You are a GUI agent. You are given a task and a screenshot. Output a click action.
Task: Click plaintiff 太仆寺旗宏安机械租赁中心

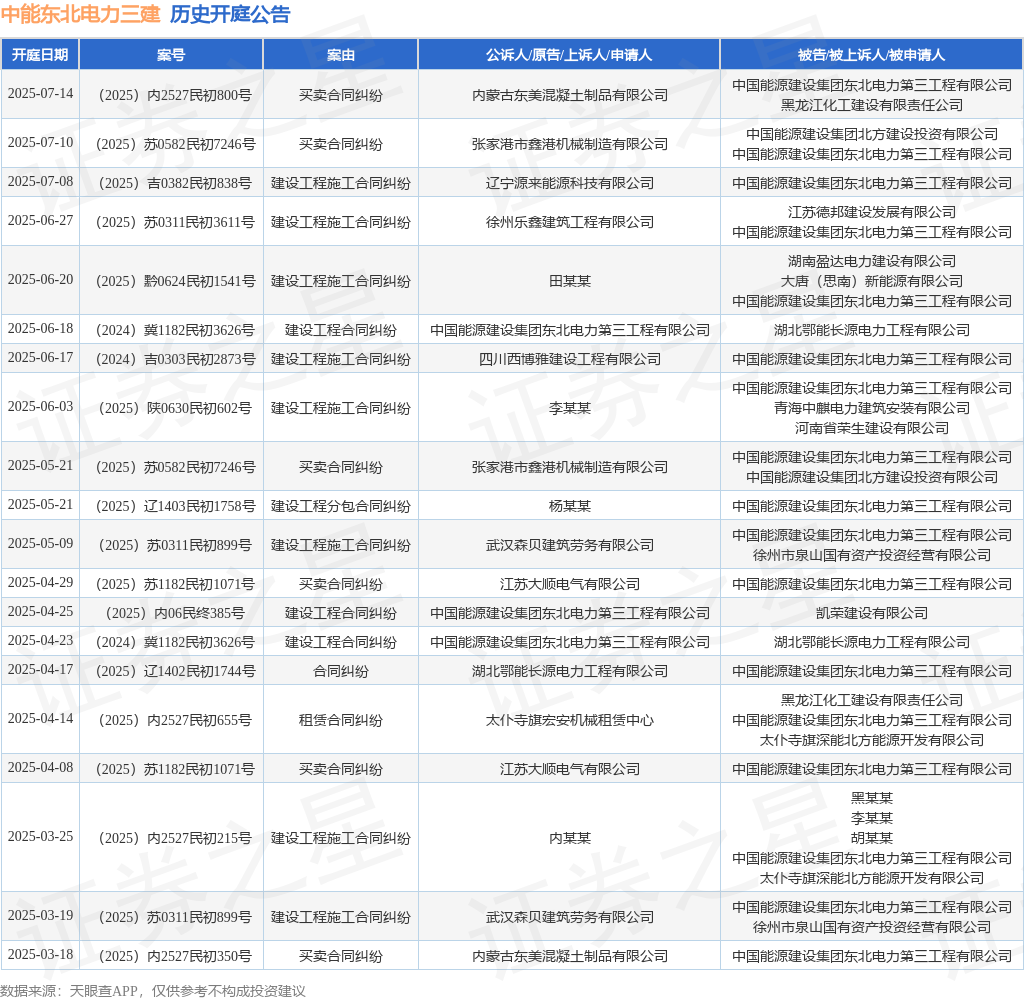(x=569, y=721)
